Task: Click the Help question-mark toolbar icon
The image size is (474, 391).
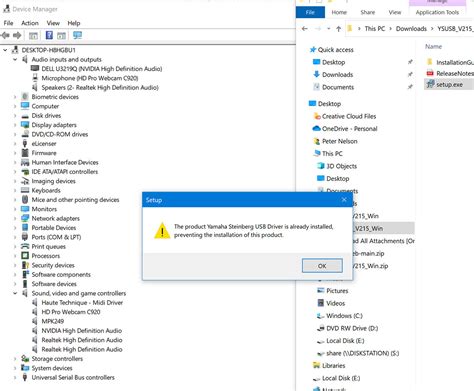Action: click(49, 35)
